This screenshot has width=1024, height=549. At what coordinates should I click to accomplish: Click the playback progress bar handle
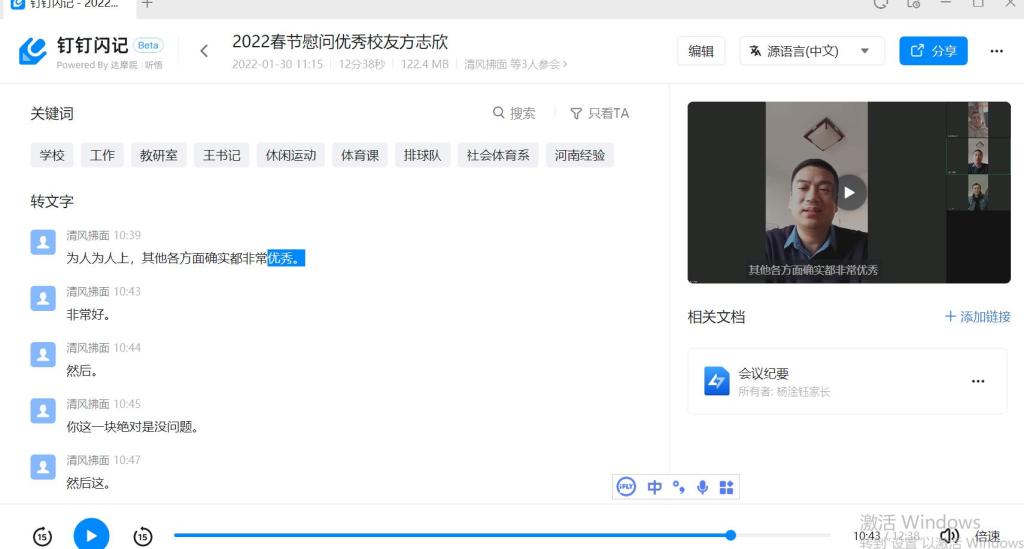click(731, 535)
